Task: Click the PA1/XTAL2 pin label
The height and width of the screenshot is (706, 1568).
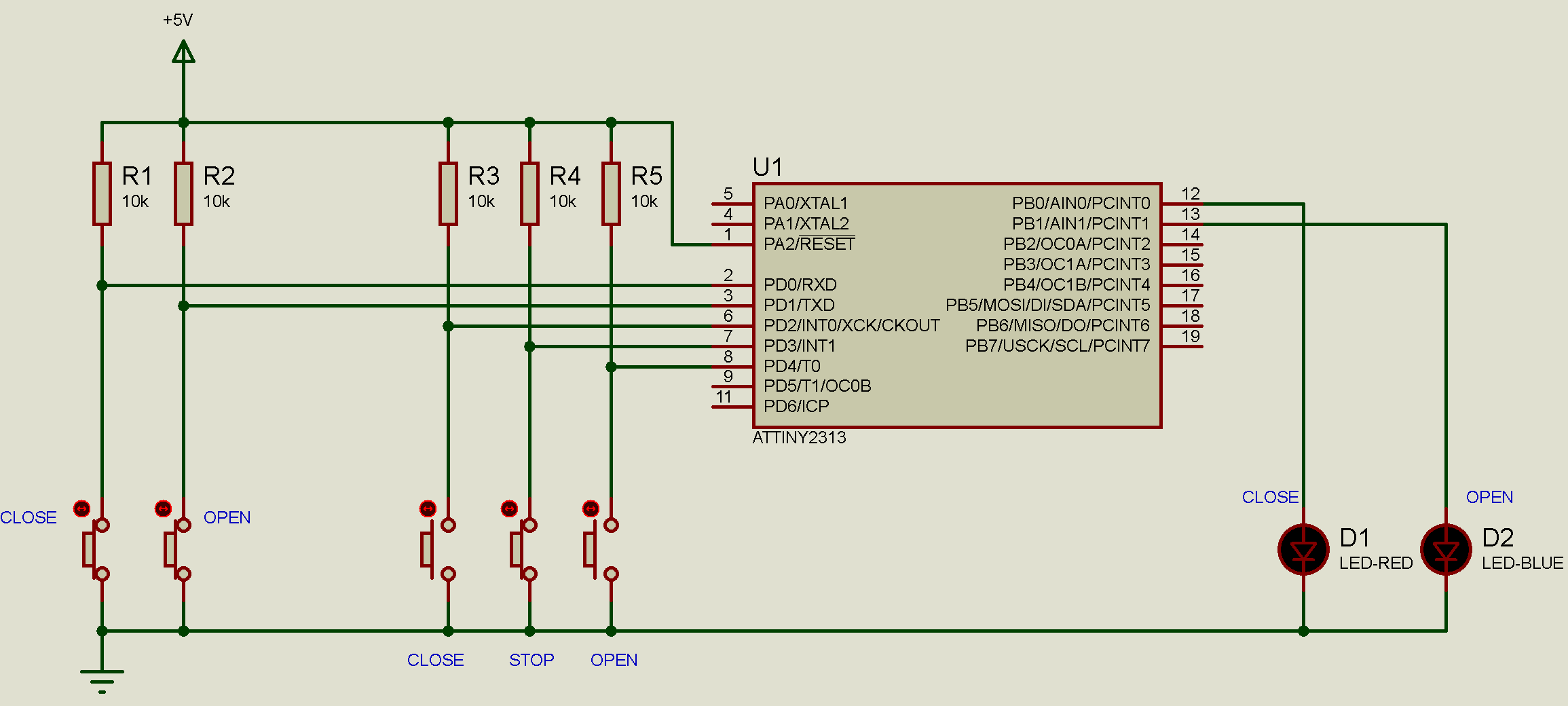Action: click(806, 223)
